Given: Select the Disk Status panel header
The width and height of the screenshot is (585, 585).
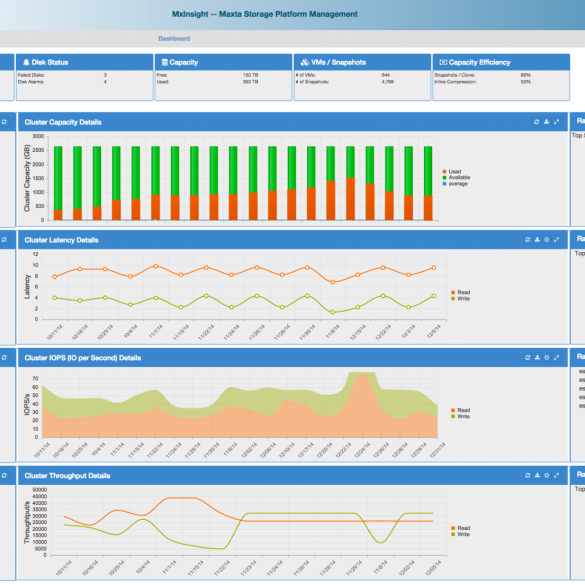Looking at the screenshot, I should point(85,62).
